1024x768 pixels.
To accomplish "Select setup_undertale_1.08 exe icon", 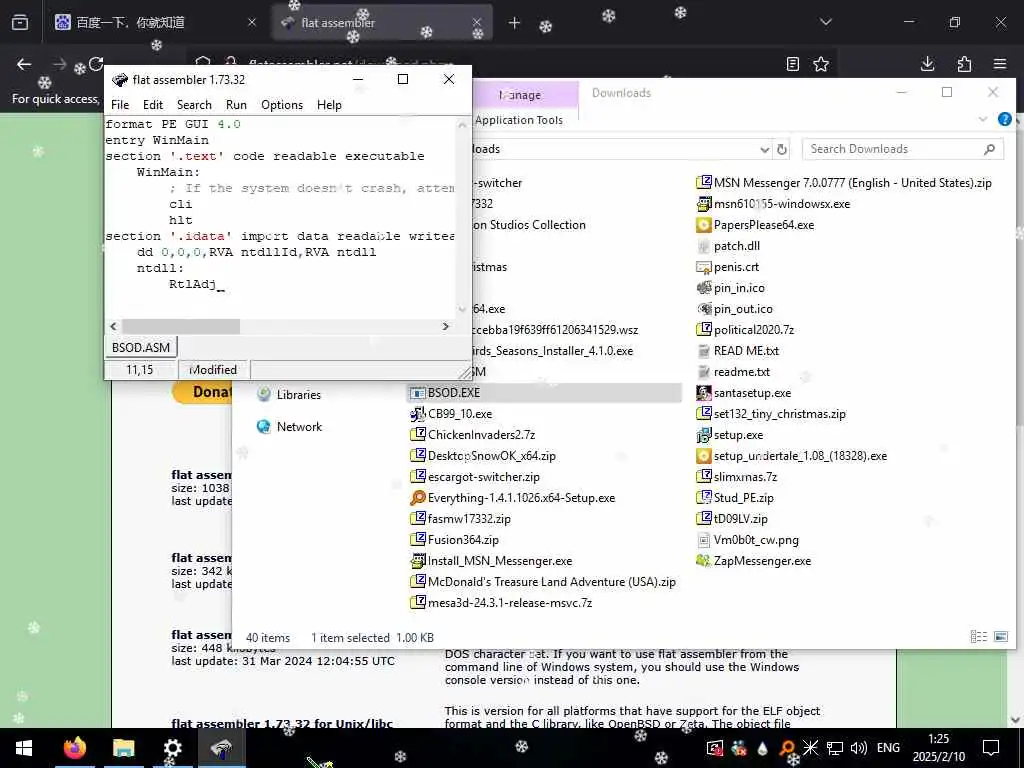I will [703, 456].
